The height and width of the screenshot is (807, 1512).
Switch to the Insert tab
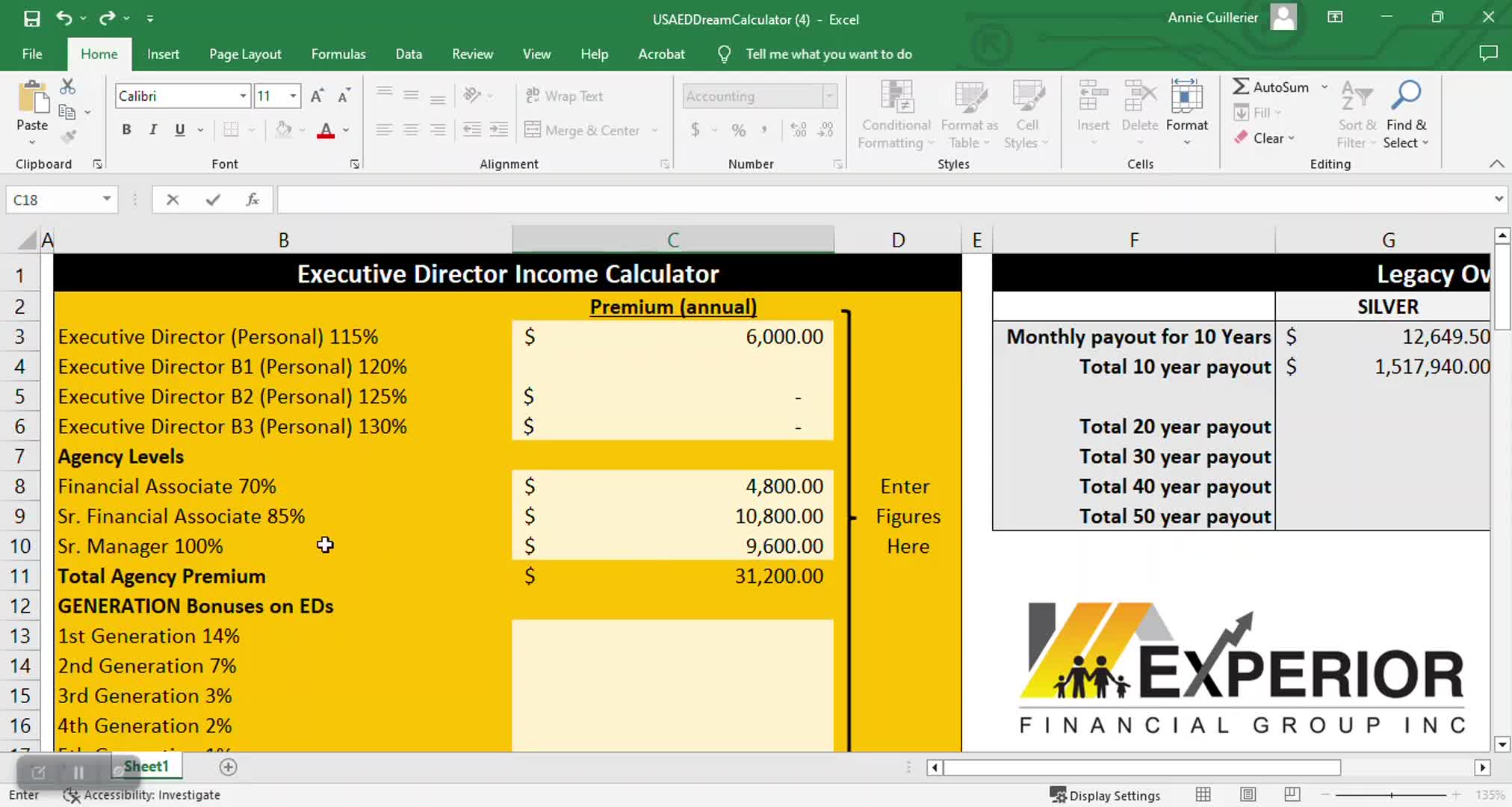[x=163, y=54]
